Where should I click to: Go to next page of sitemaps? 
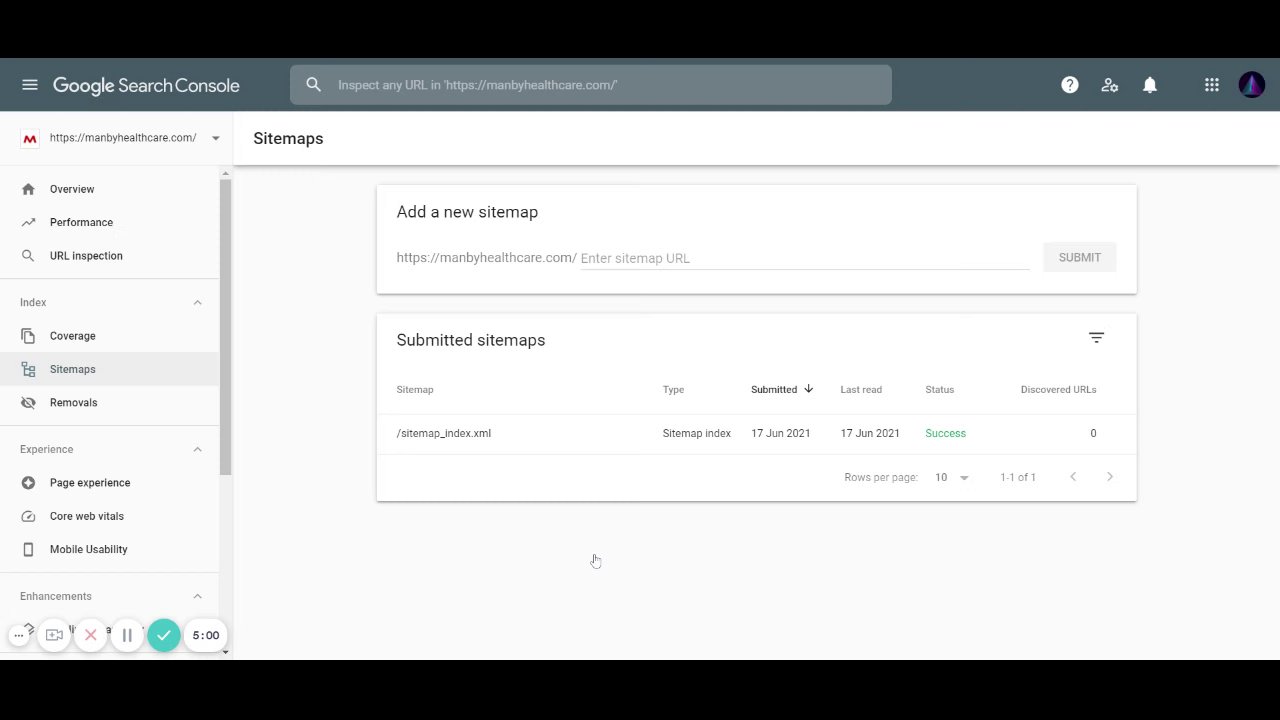pos(1110,477)
